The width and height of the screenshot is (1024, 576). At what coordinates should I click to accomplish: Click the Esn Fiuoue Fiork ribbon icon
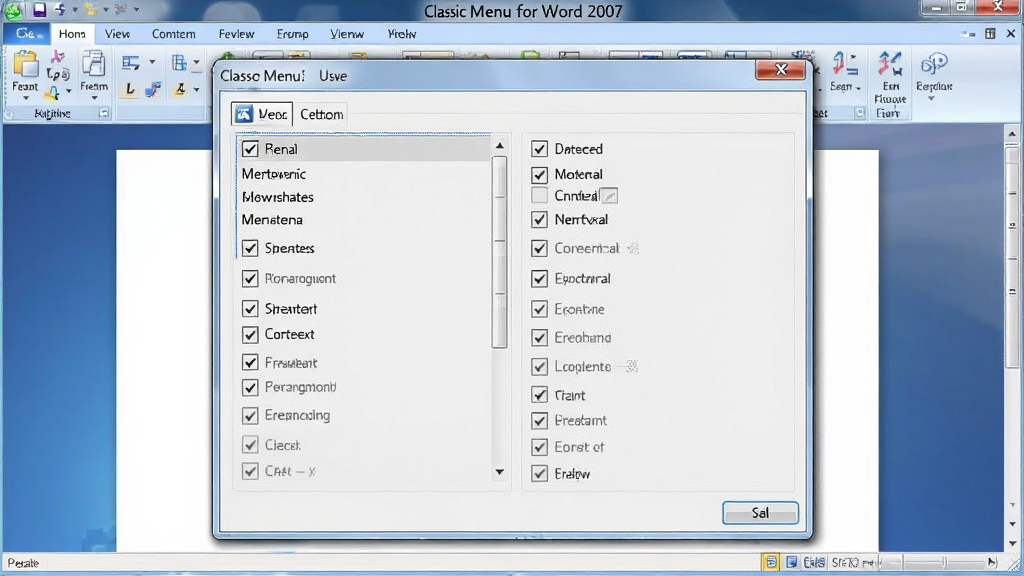click(x=890, y=65)
